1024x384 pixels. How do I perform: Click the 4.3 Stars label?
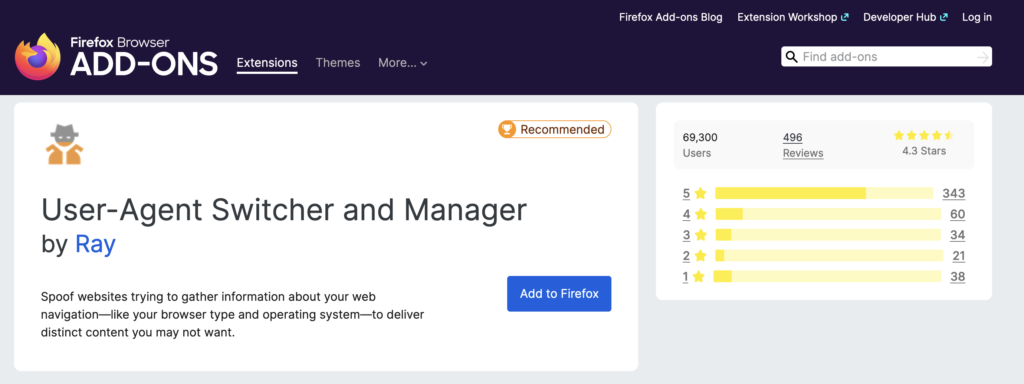point(924,151)
